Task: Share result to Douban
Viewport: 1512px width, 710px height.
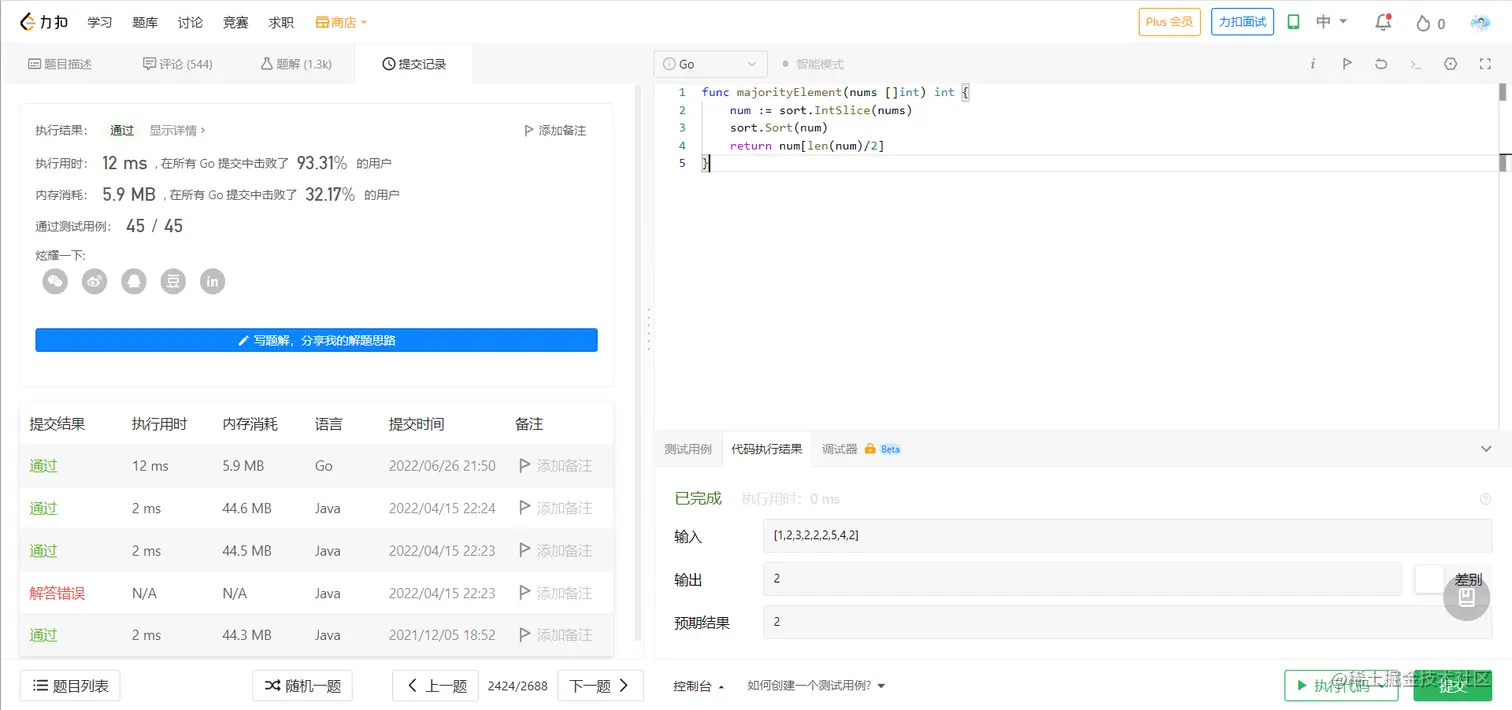Action: (x=174, y=282)
